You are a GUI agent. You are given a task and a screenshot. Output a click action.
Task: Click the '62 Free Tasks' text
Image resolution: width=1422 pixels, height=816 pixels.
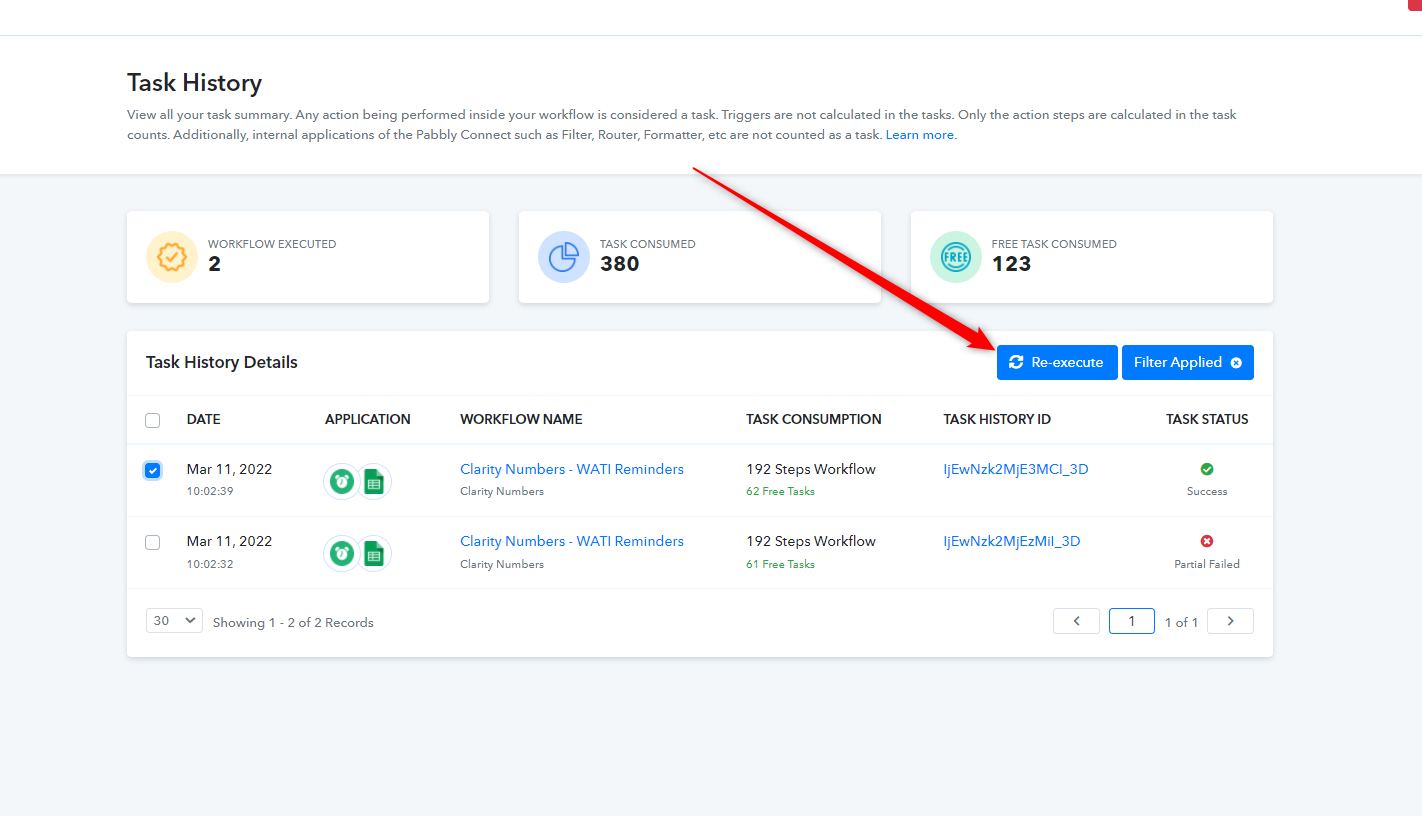coord(780,492)
